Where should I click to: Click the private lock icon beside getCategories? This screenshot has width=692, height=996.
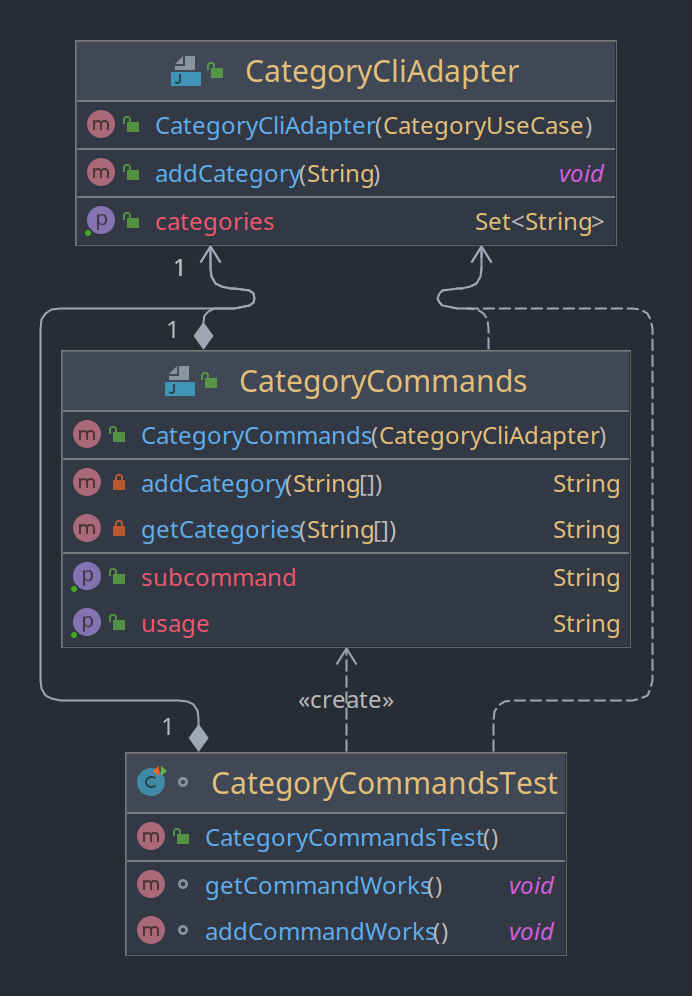coord(119,528)
